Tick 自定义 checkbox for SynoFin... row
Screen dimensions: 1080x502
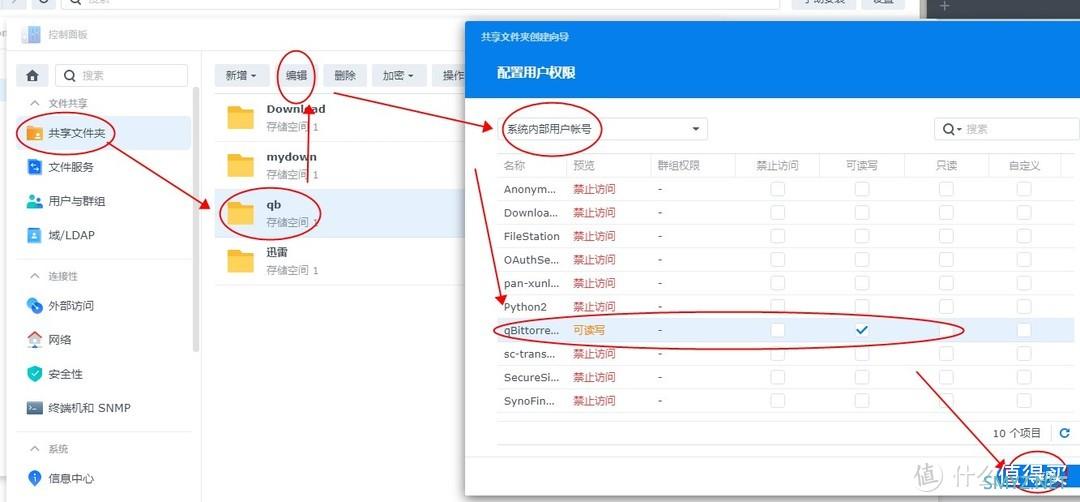tap(1024, 400)
